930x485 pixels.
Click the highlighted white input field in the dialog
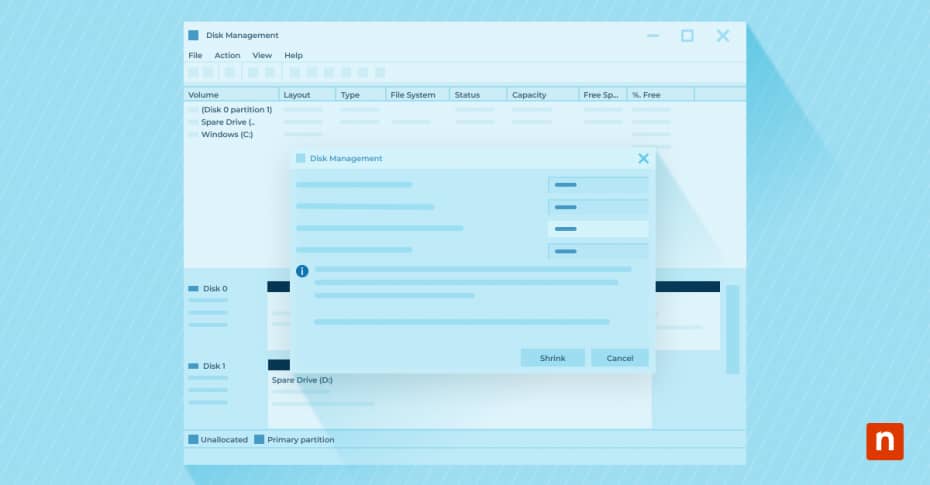598,229
